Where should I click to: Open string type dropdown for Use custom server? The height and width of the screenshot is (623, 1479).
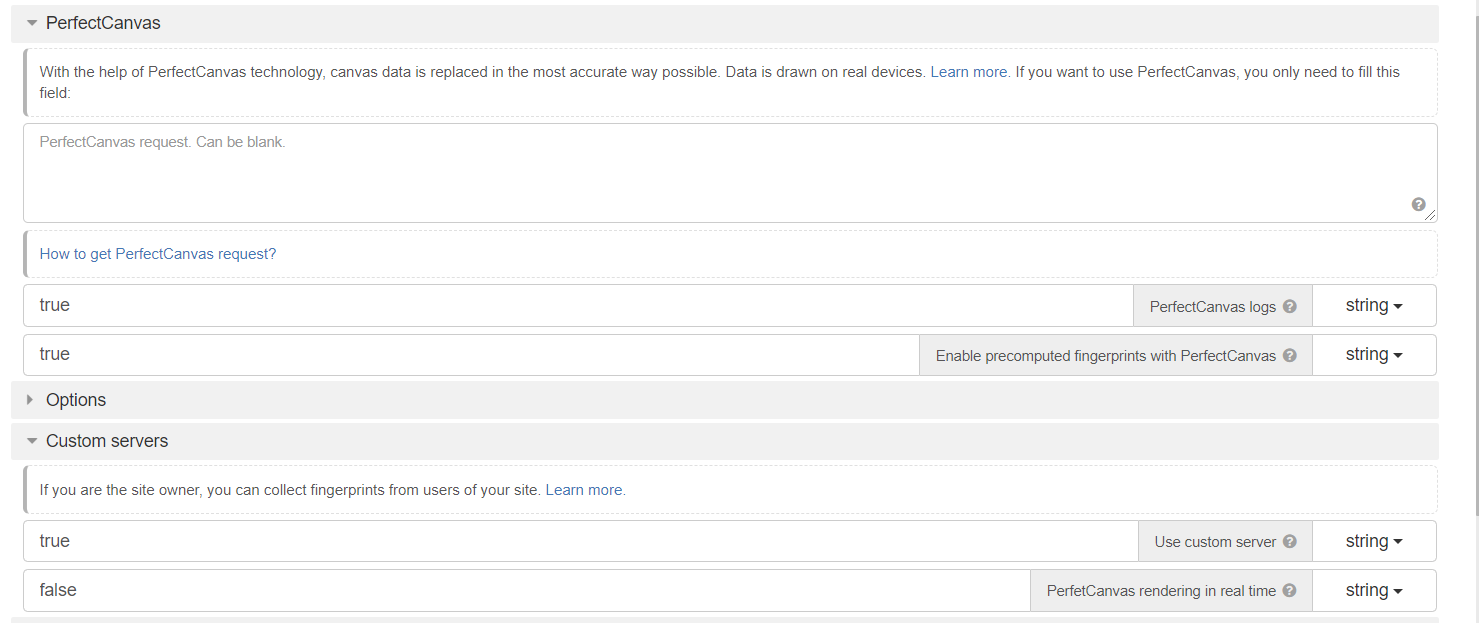coord(1373,541)
